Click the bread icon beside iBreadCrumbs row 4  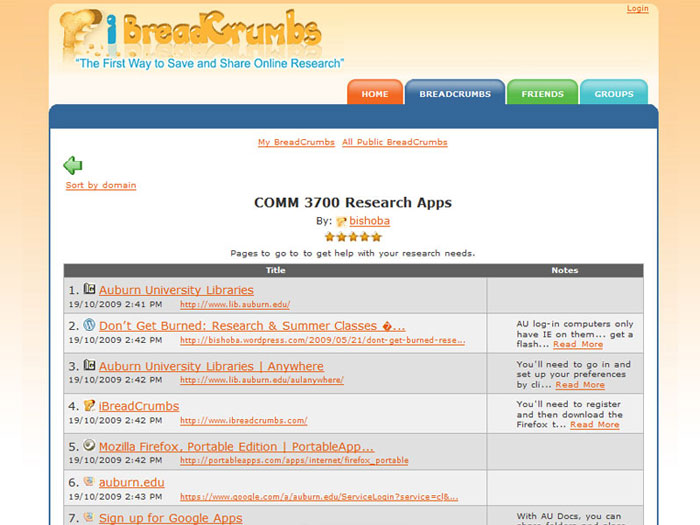tap(89, 405)
